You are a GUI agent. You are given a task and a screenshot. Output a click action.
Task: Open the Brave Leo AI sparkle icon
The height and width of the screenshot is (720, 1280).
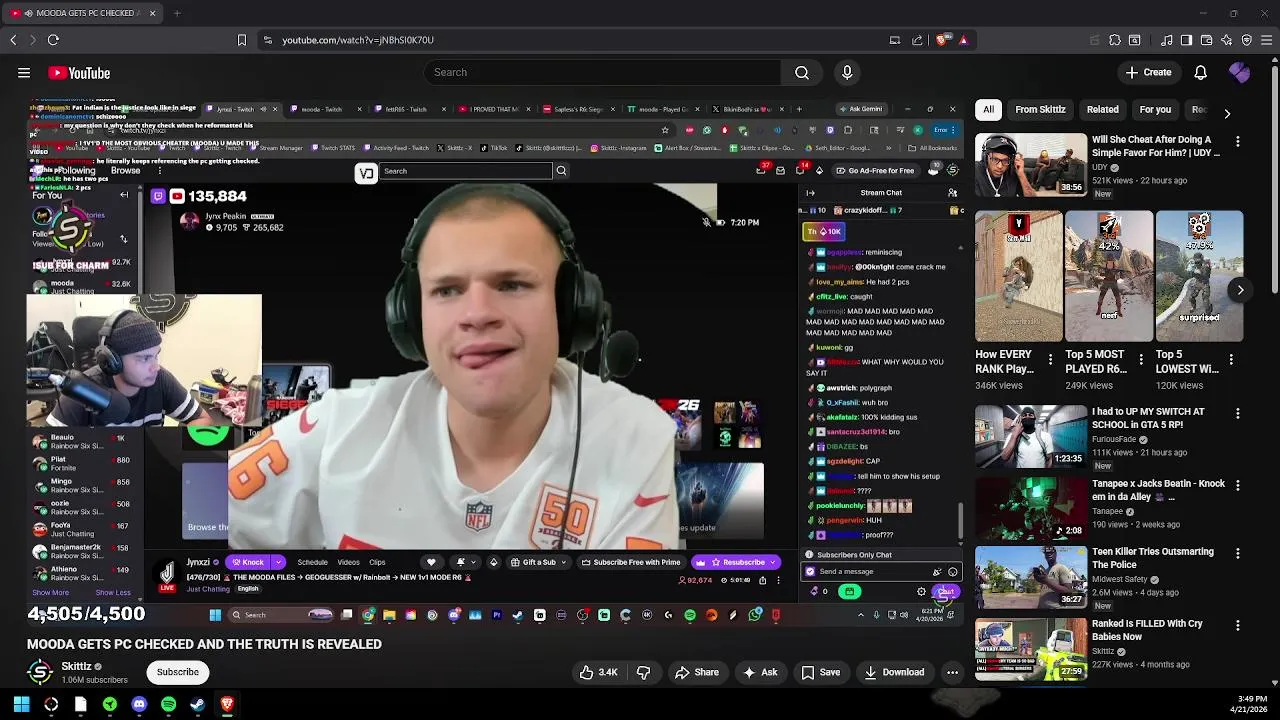(1226, 40)
